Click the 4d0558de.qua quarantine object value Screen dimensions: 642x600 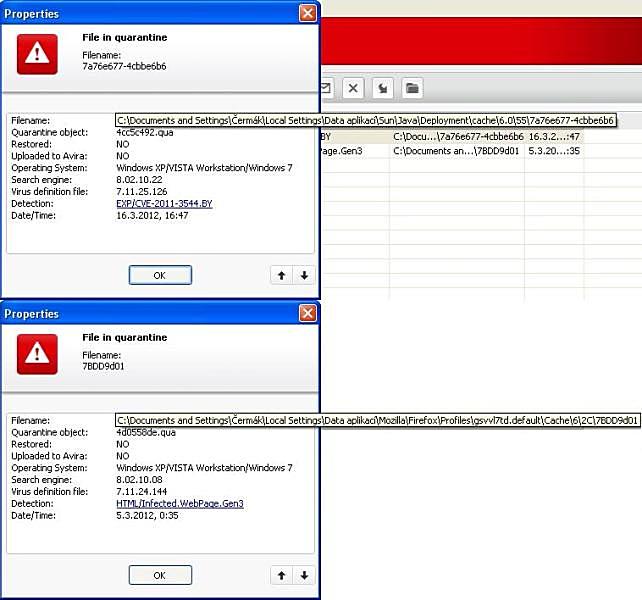[x=146, y=432]
